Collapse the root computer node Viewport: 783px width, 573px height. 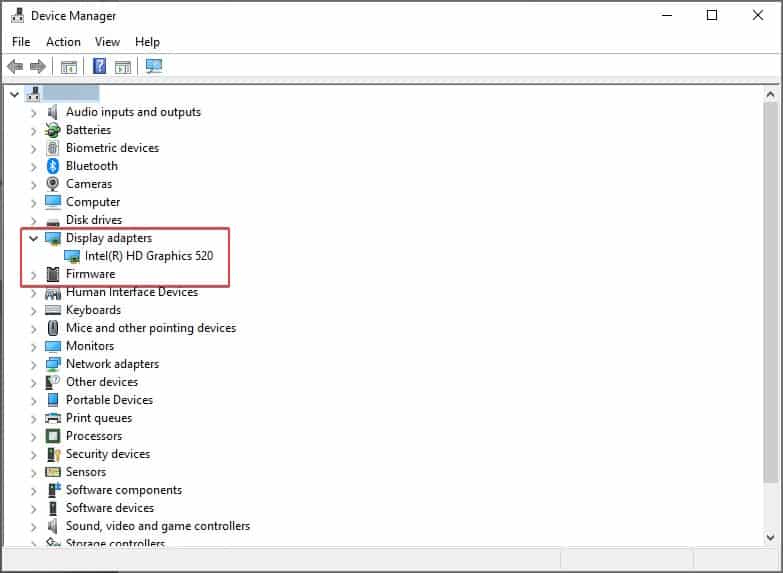[14, 94]
